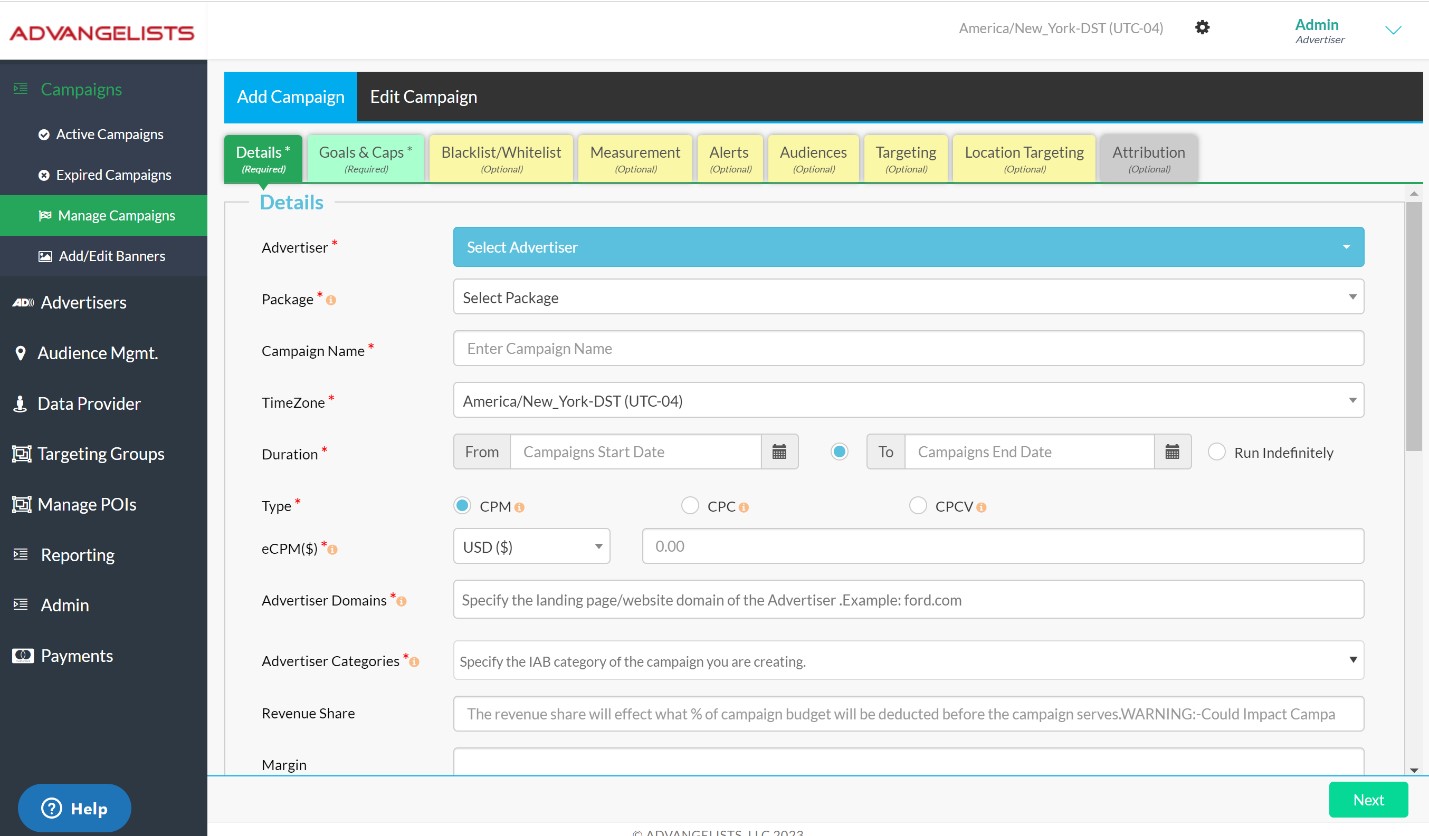1429x836 pixels.
Task: Click the settings gear icon in header
Action: point(1202,28)
